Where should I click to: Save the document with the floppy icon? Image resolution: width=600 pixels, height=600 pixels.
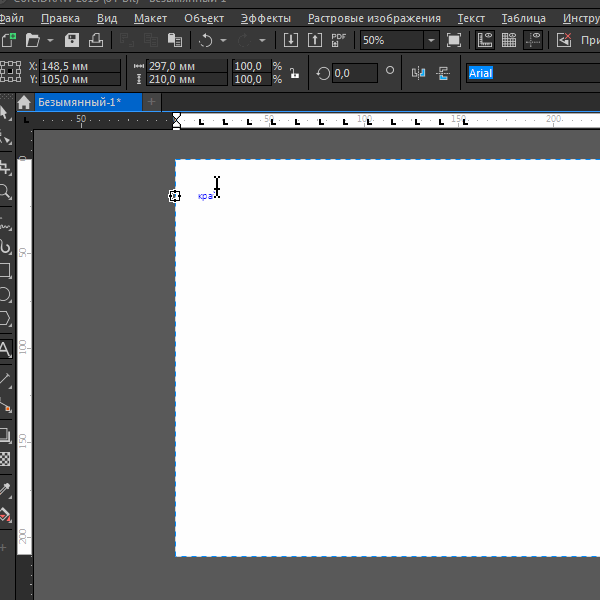click(72, 40)
